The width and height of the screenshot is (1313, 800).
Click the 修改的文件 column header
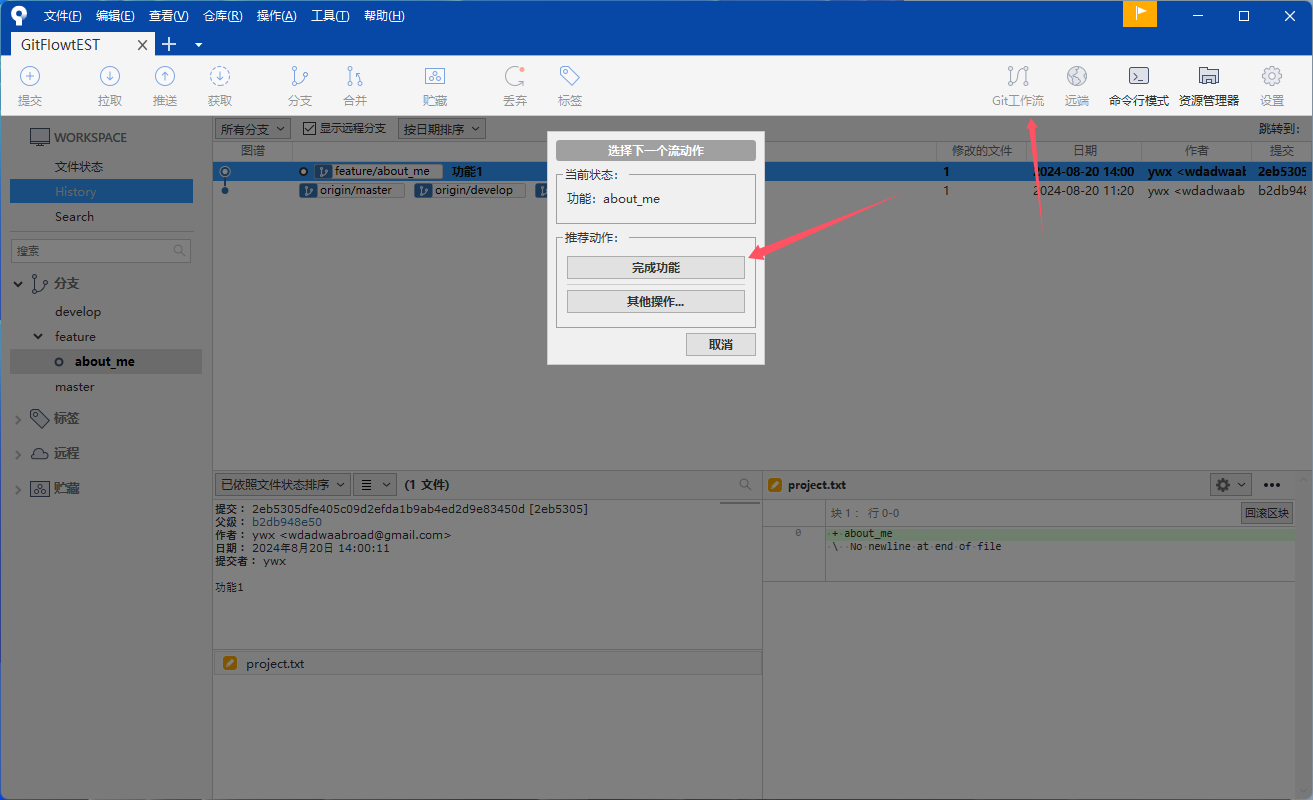[x=981, y=151]
